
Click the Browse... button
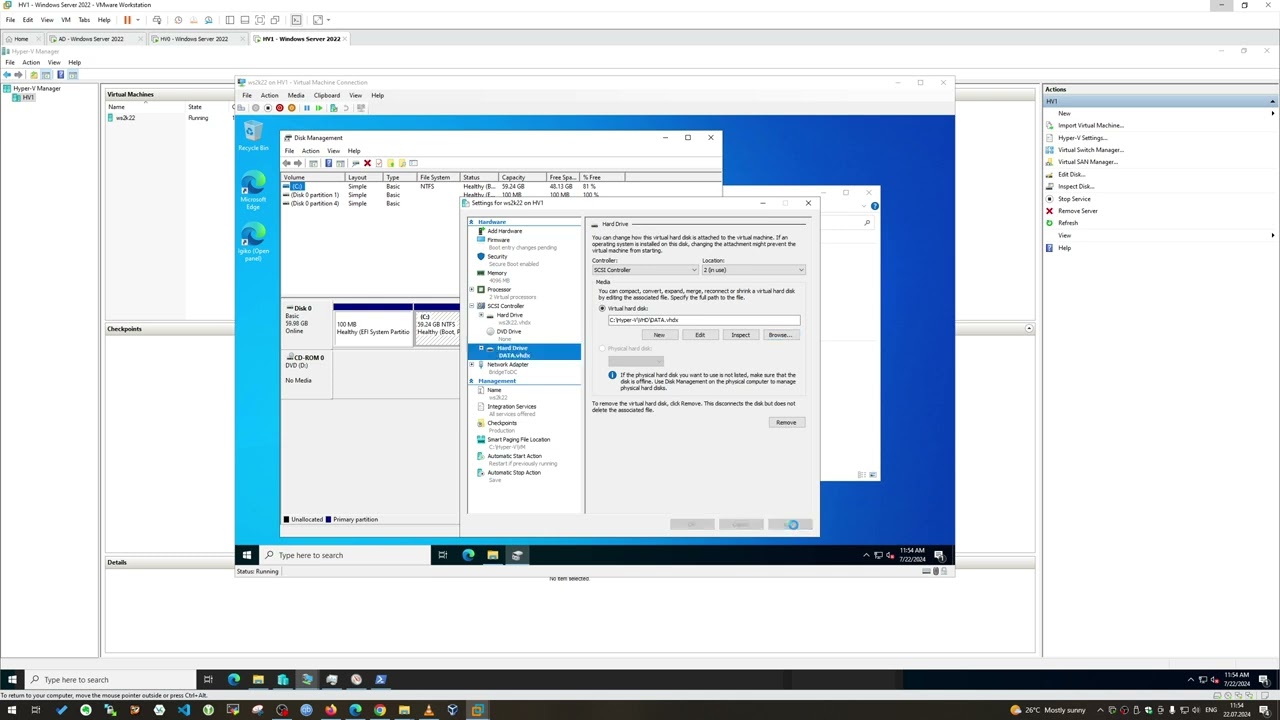coord(780,335)
